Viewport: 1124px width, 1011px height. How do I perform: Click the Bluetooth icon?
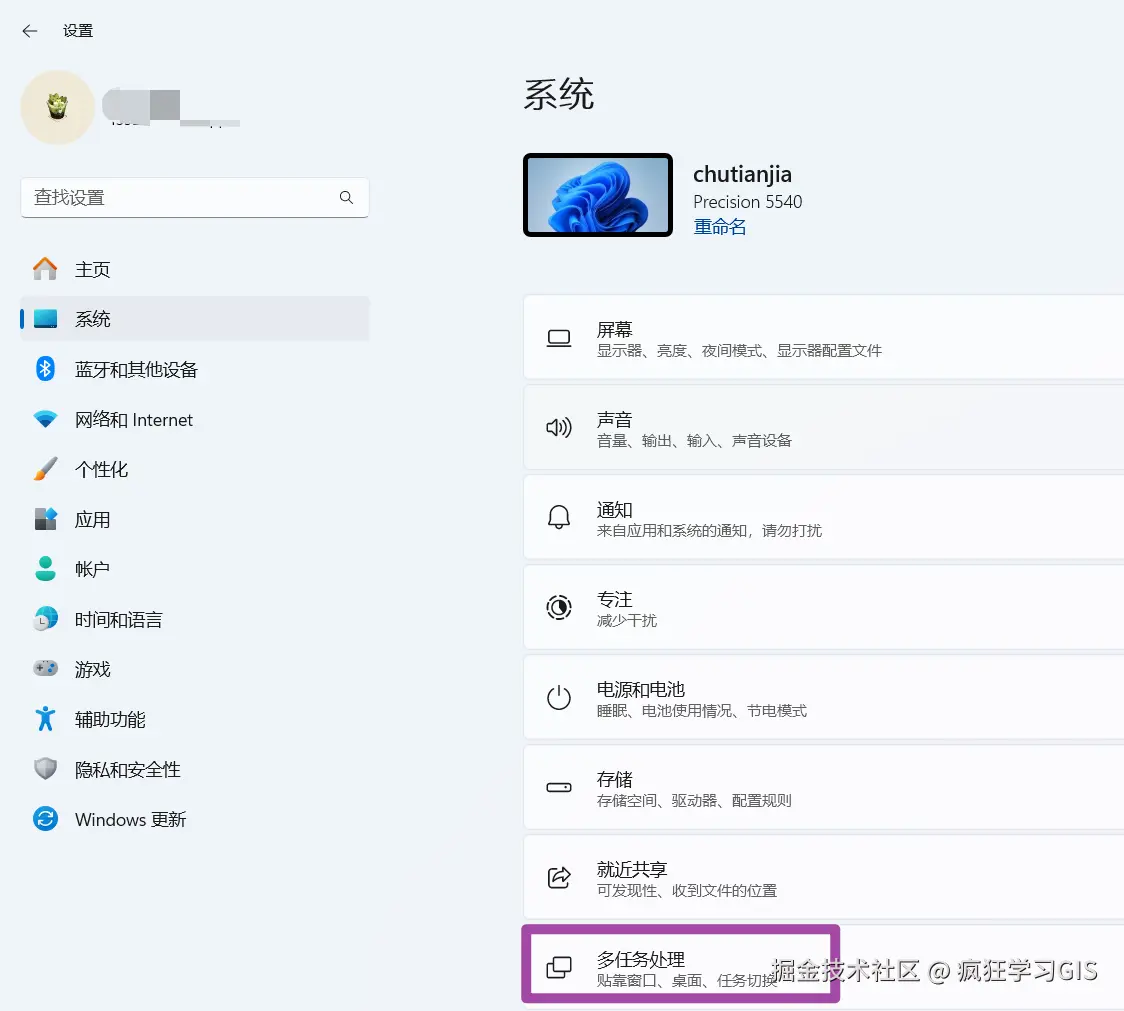pos(45,369)
